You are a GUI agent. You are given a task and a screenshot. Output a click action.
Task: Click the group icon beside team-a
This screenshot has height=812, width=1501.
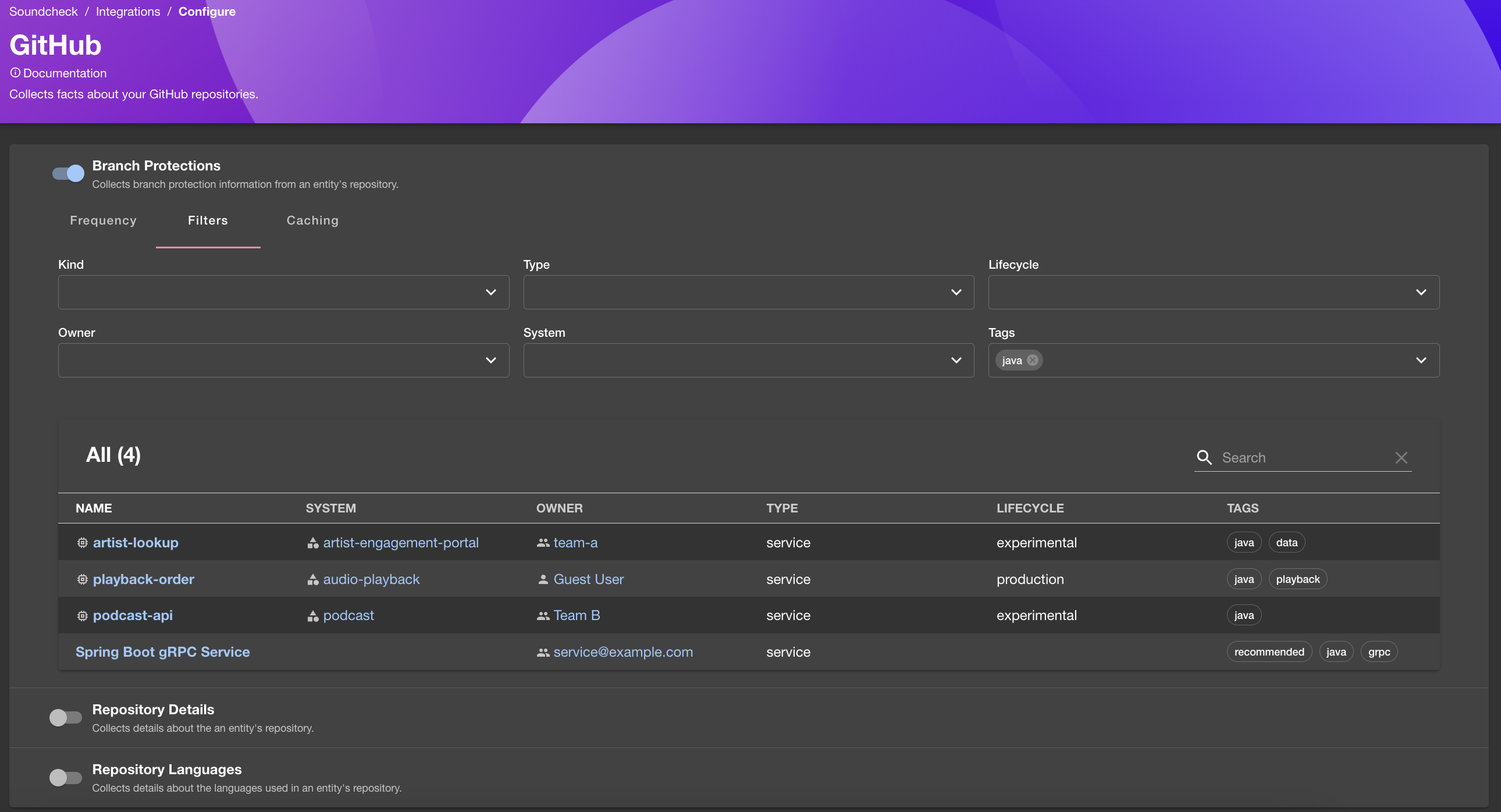[x=543, y=543]
